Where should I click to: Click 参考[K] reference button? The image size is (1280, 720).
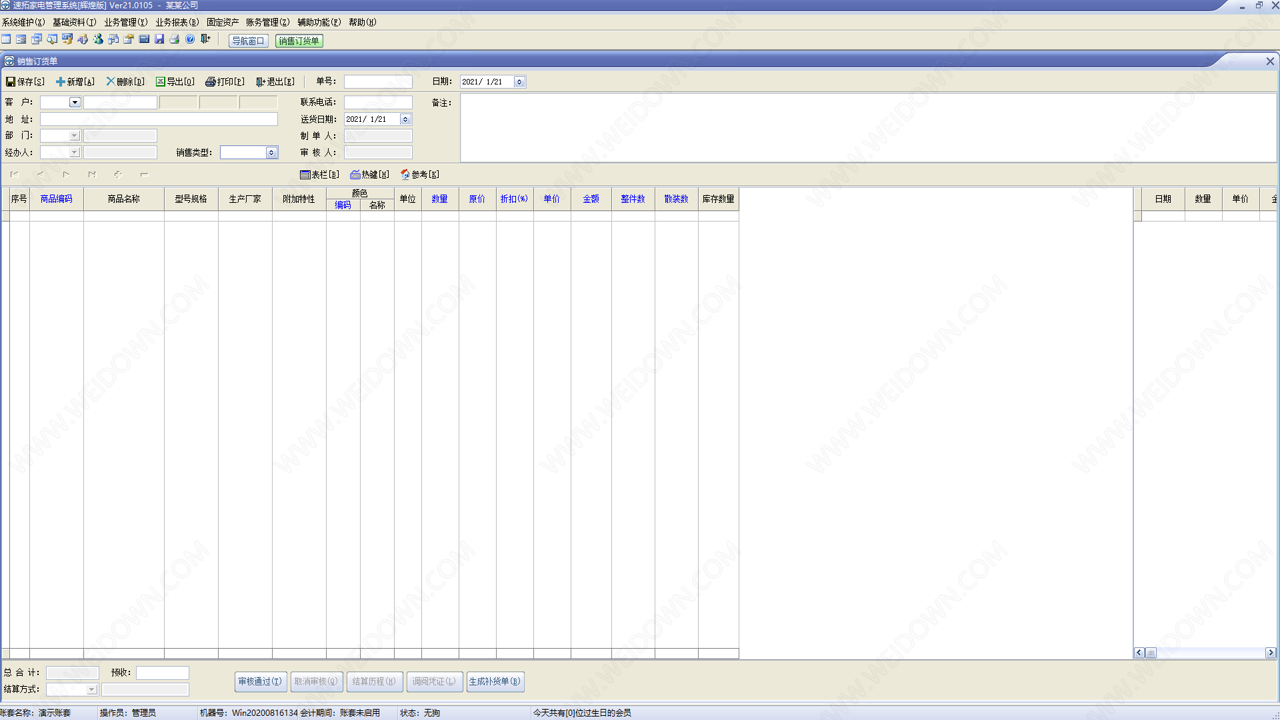(x=420, y=175)
